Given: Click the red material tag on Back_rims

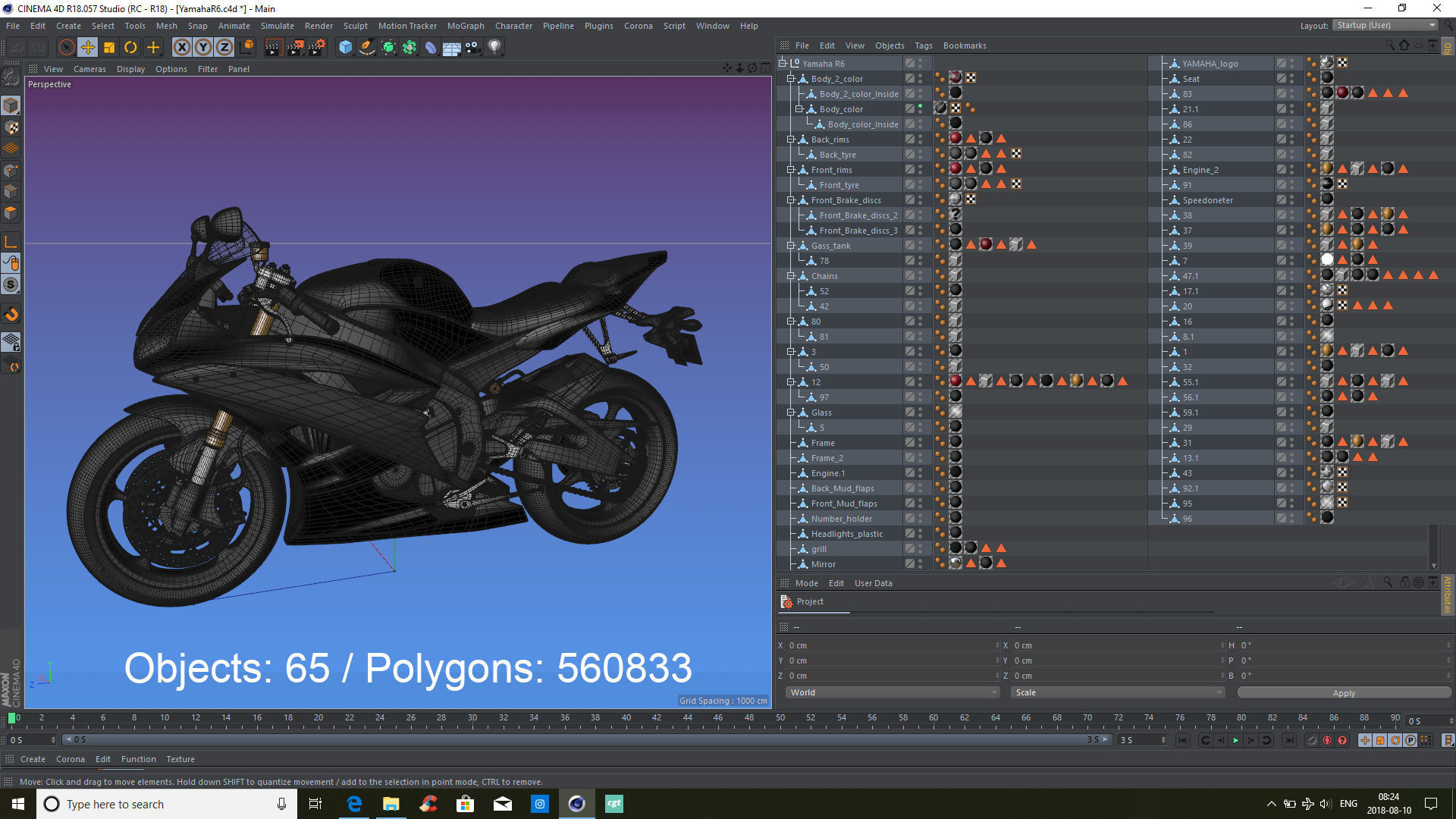Looking at the screenshot, I should (x=955, y=139).
